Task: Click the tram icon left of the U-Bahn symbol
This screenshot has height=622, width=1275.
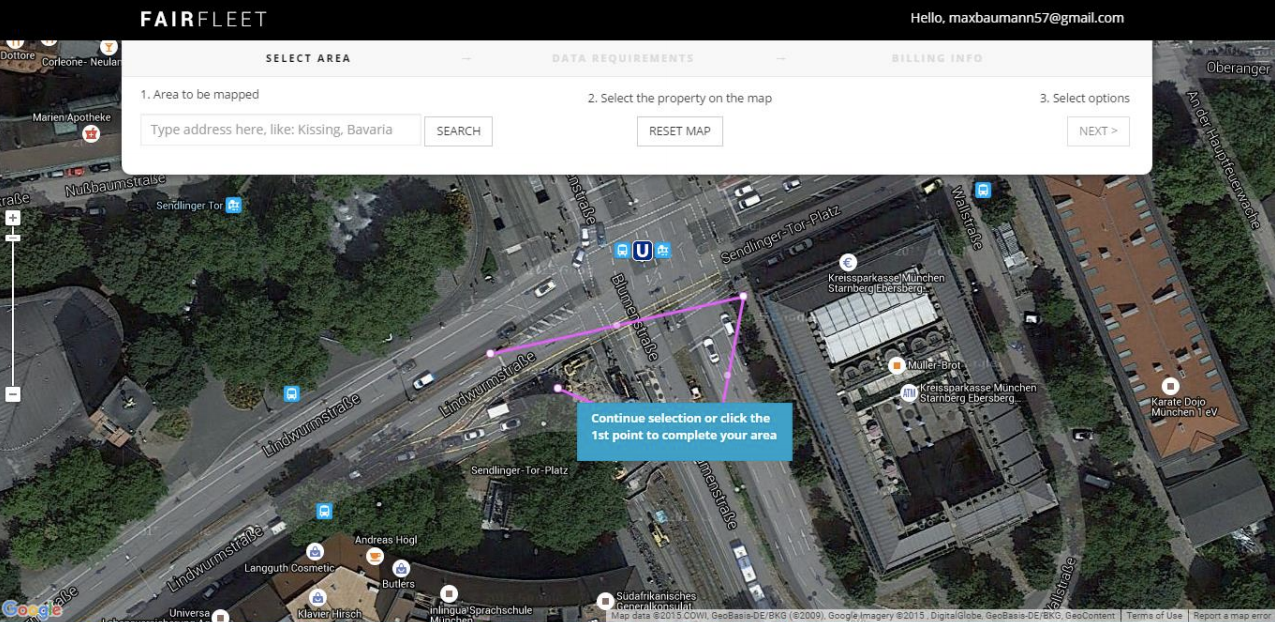Action: tap(622, 250)
